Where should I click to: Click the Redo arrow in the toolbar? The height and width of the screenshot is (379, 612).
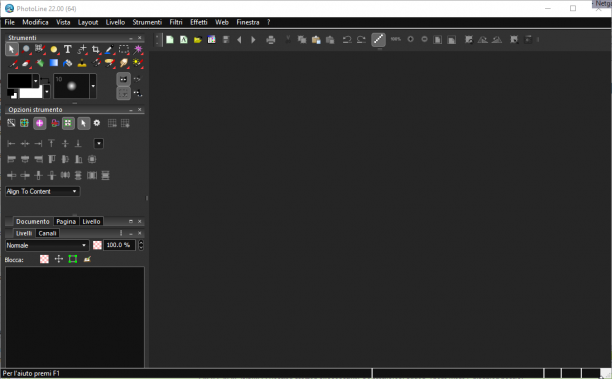click(361, 39)
